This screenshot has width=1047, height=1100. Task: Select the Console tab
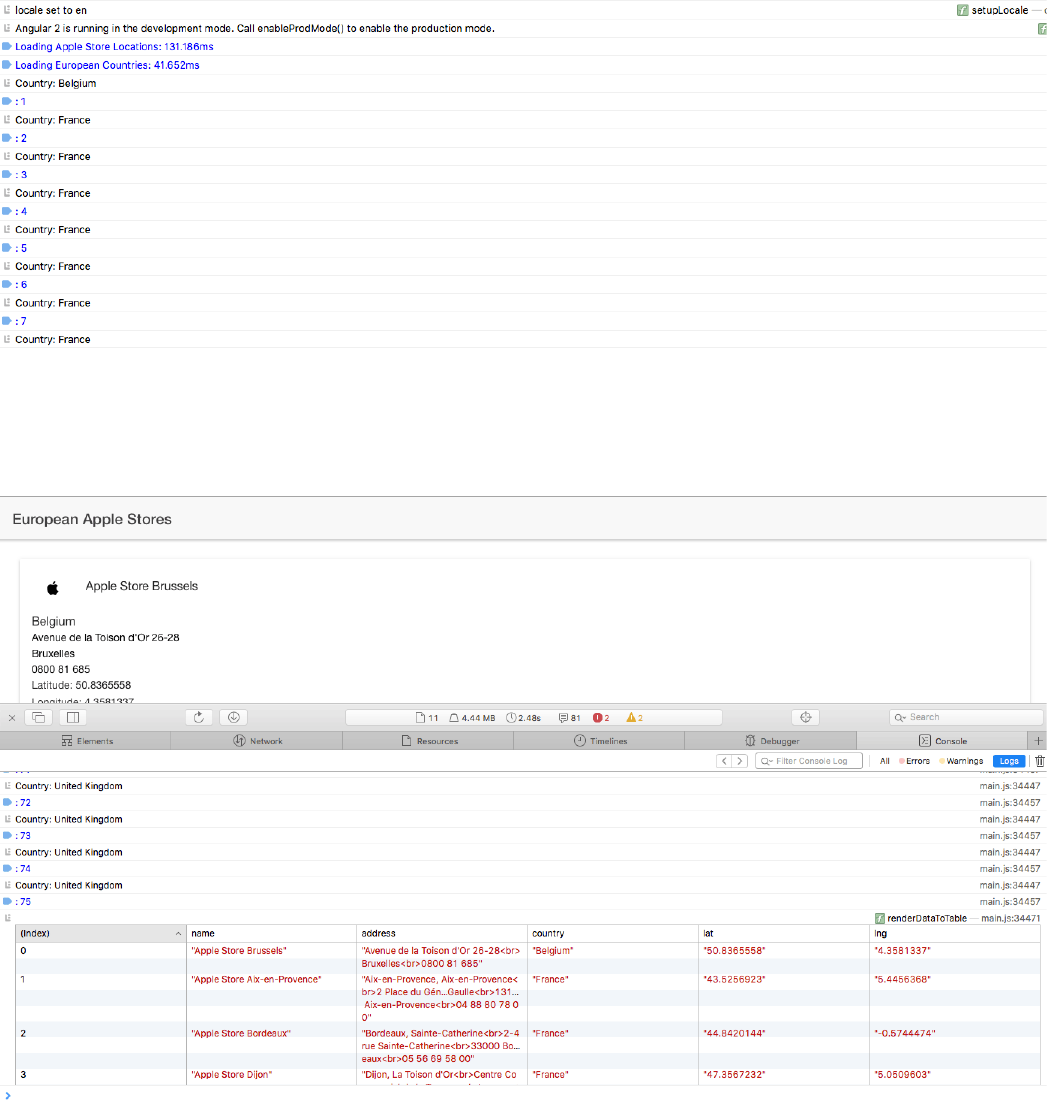pyautogui.click(x=942, y=741)
